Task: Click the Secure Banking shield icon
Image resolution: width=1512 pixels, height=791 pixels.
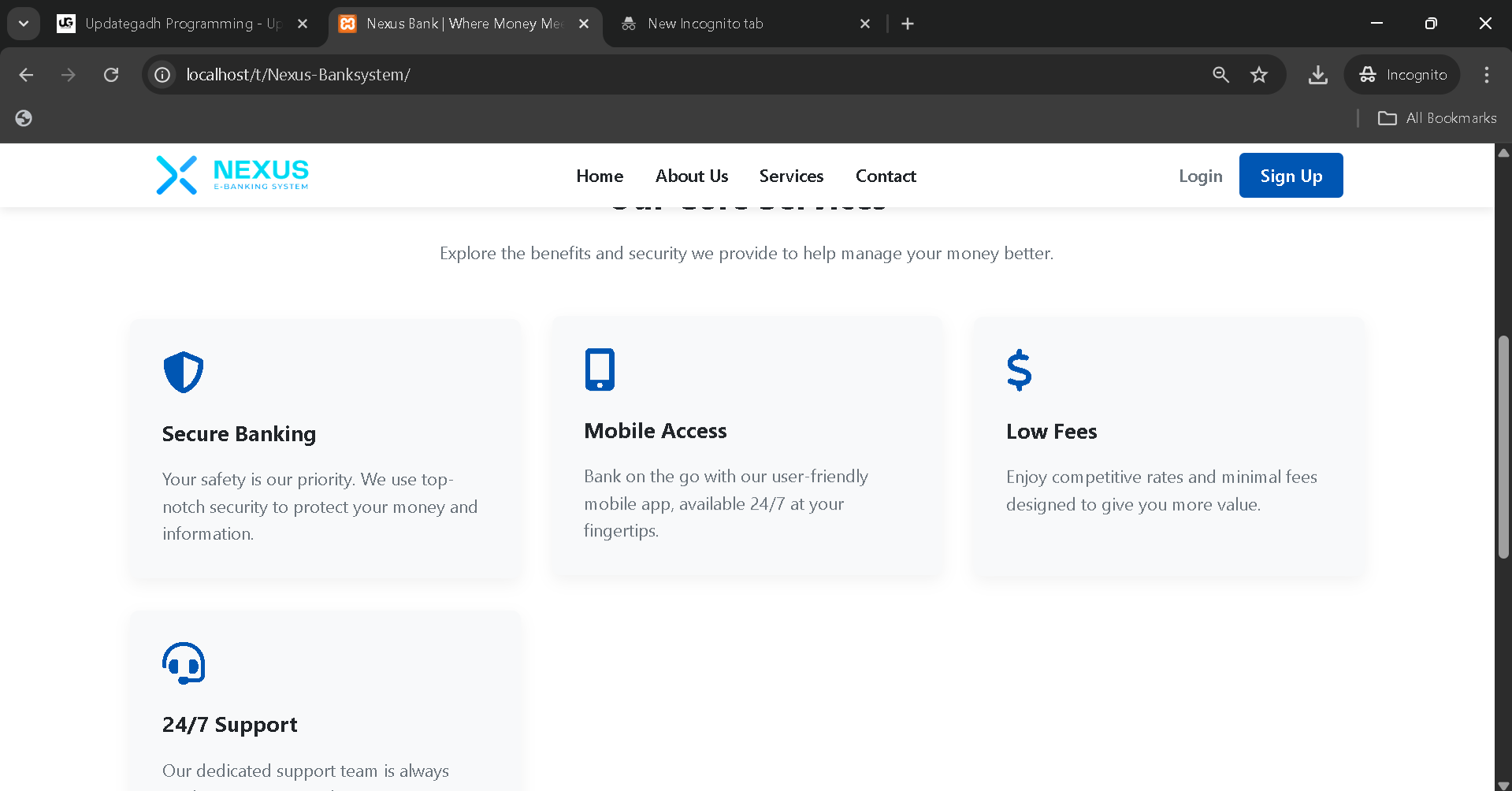Action: pos(184,372)
